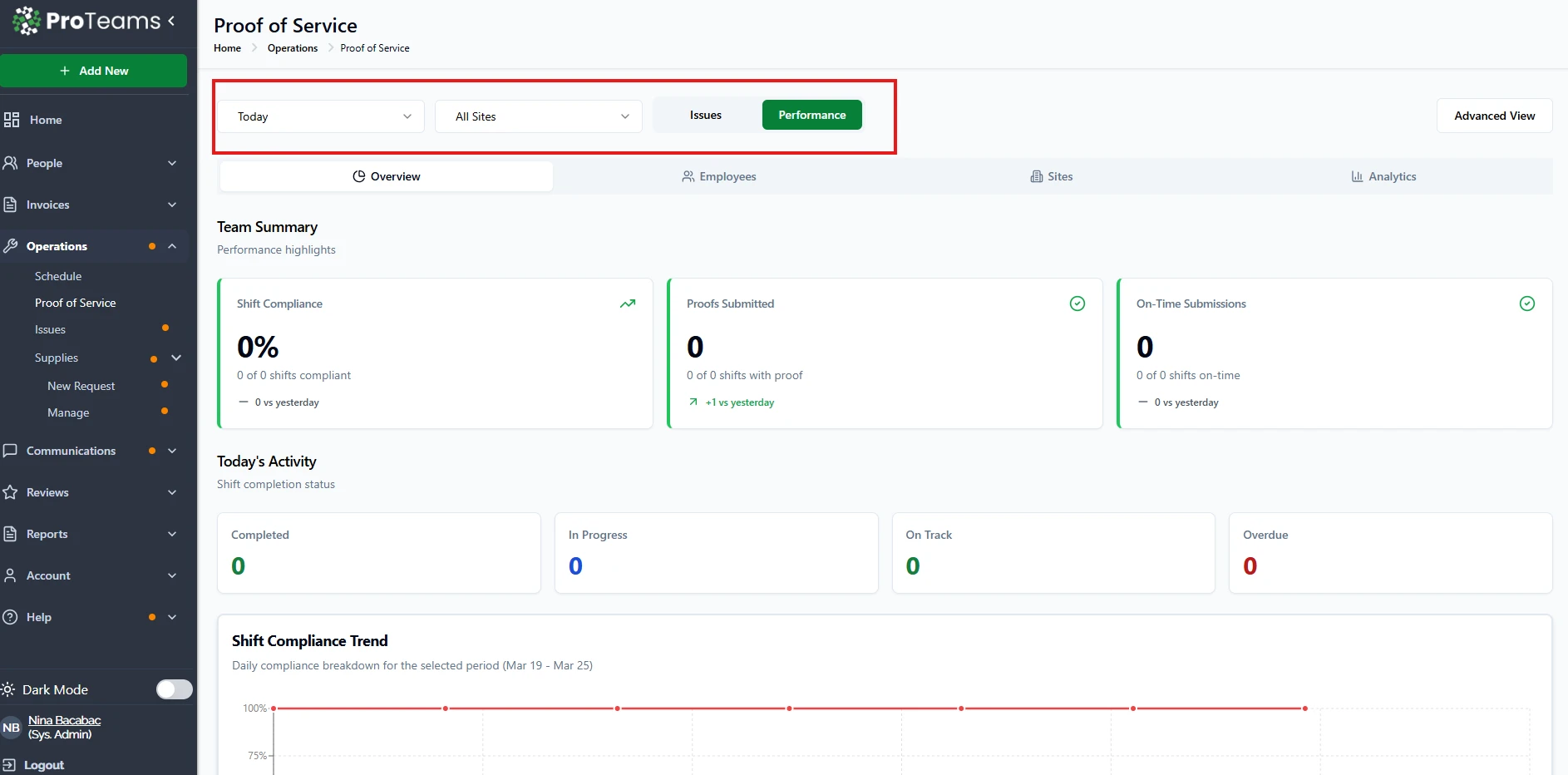Open Schedule under Operations
The width and height of the screenshot is (1568, 775).
coord(58,276)
